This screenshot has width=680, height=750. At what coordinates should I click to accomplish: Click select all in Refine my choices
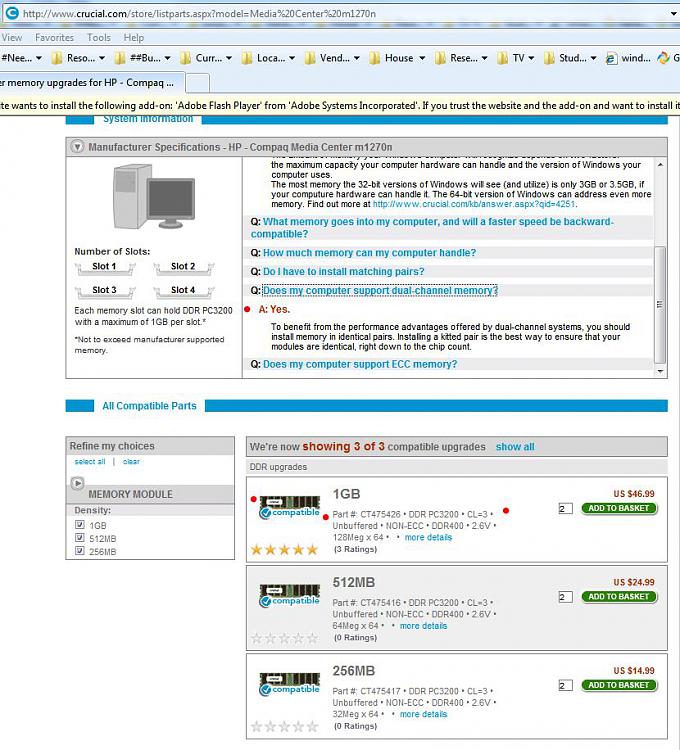pos(90,462)
